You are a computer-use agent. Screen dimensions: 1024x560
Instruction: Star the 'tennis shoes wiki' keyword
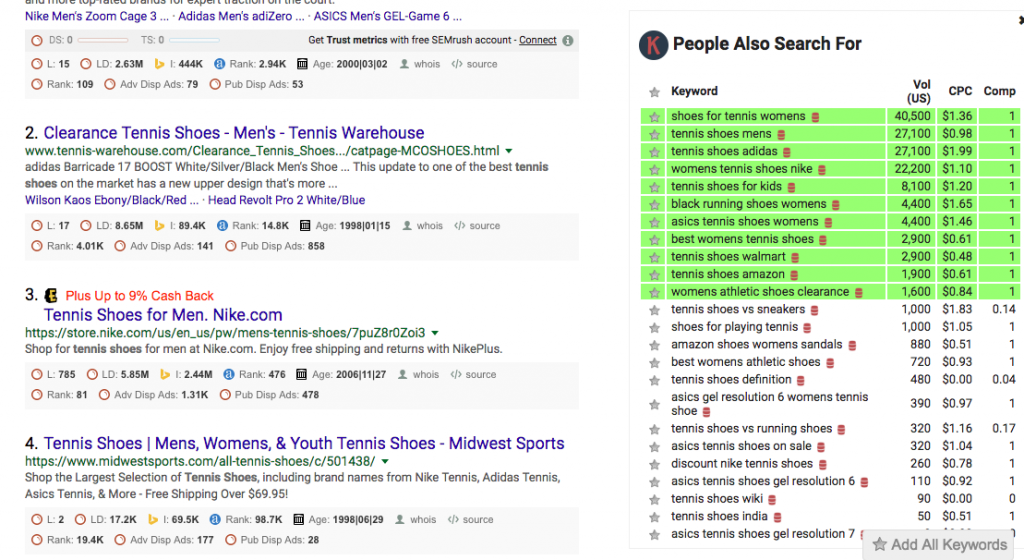[x=654, y=500]
